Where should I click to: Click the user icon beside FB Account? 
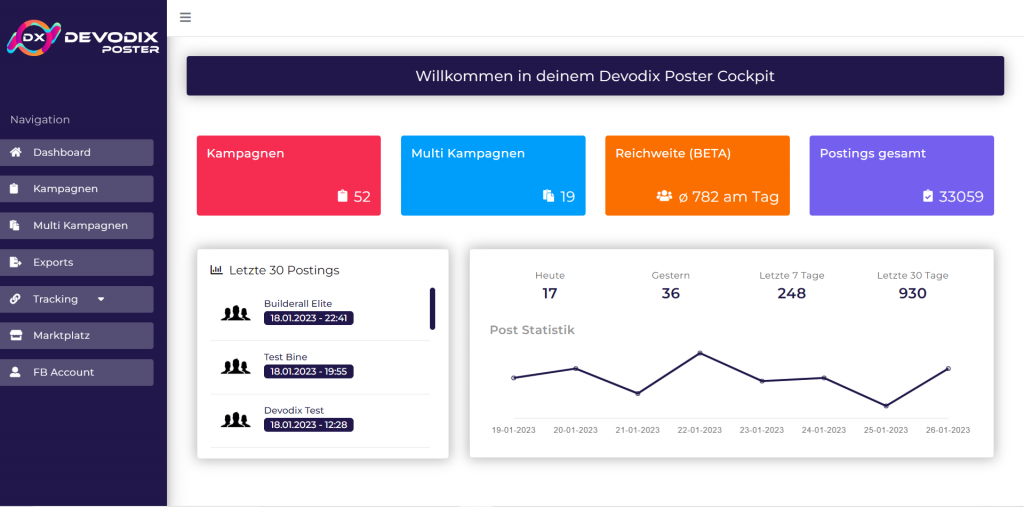pyautogui.click(x=15, y=372)
